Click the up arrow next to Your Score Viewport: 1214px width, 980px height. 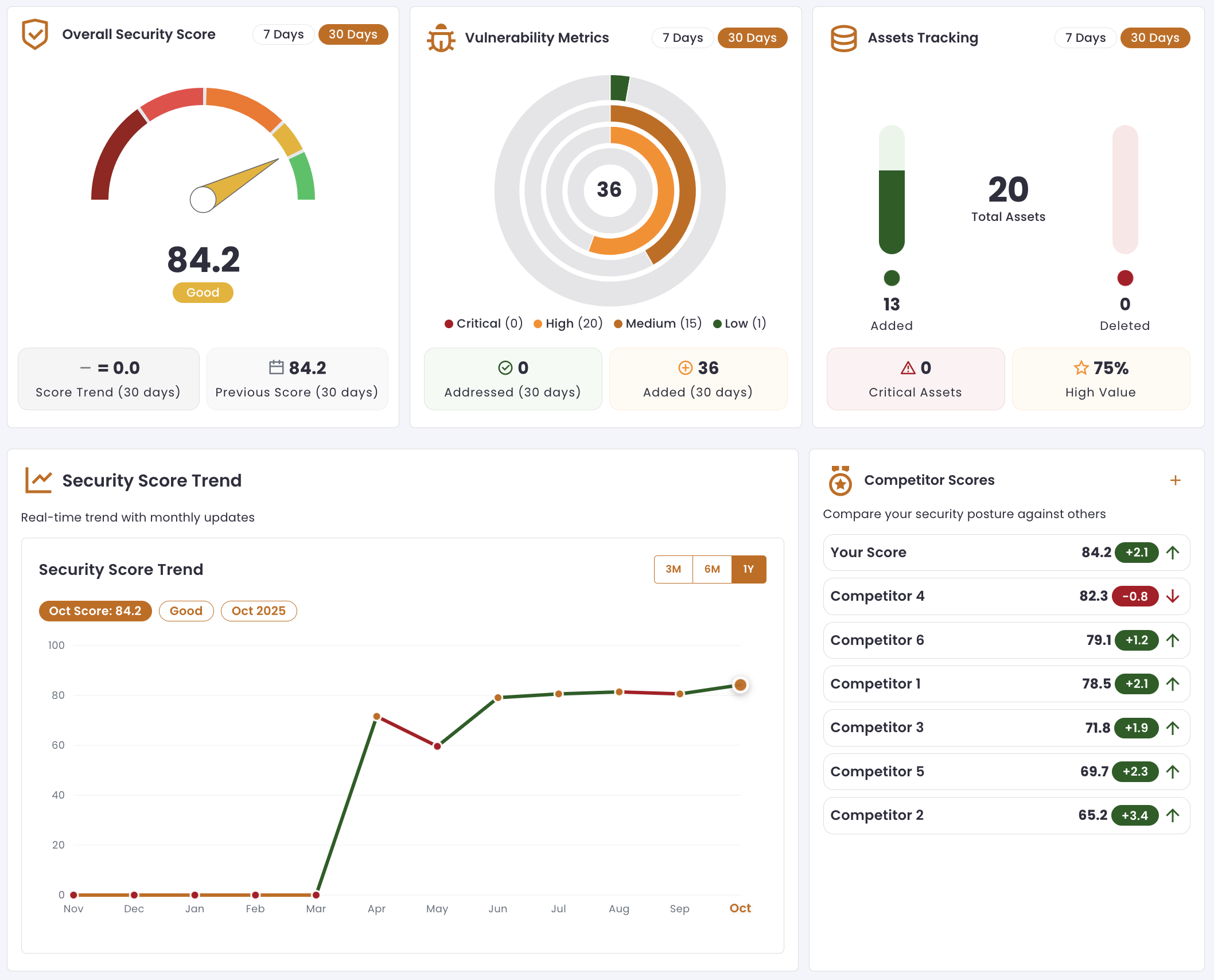pos(1173,553)
